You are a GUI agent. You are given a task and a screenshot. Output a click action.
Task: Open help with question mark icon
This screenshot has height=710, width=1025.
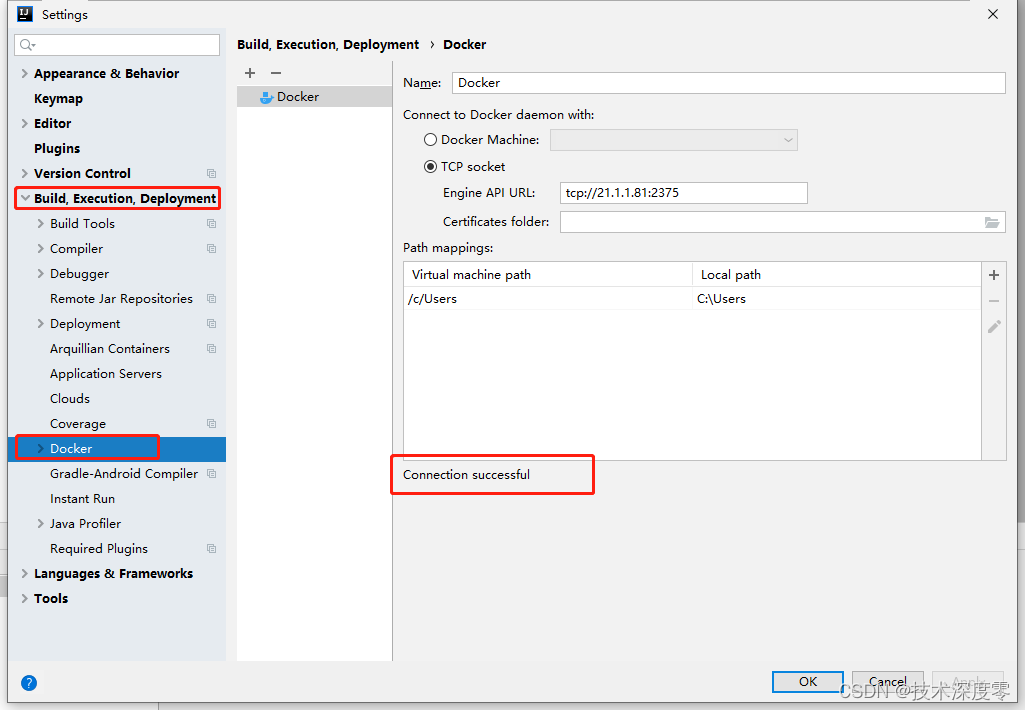click(29, 683)
